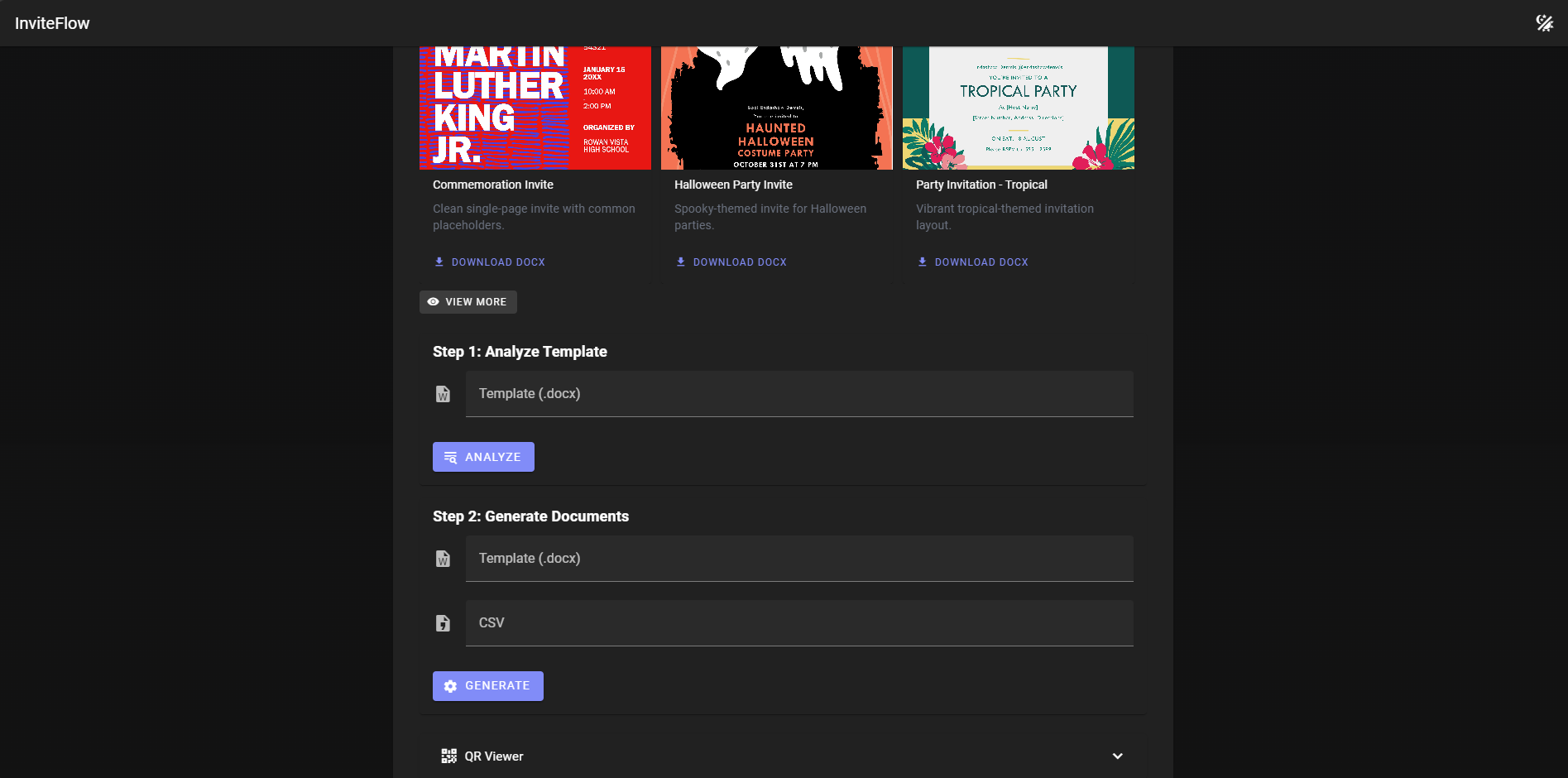Click the Step 1: Analyze Template heading
The width and height of the screenshot is (1568, 778).
coord(520,352)
